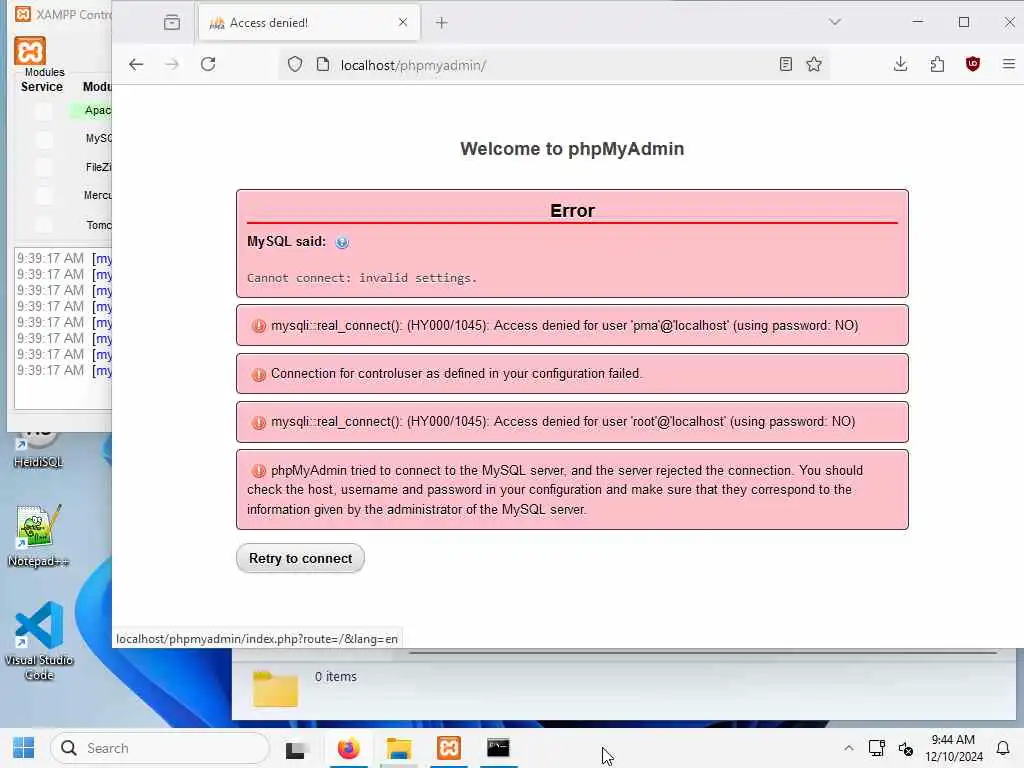Image resolution: width=1024 pixels, height=768 pixels.
Task: Click error icon beside root@localhost message
Action: click(x=259, y=423)
